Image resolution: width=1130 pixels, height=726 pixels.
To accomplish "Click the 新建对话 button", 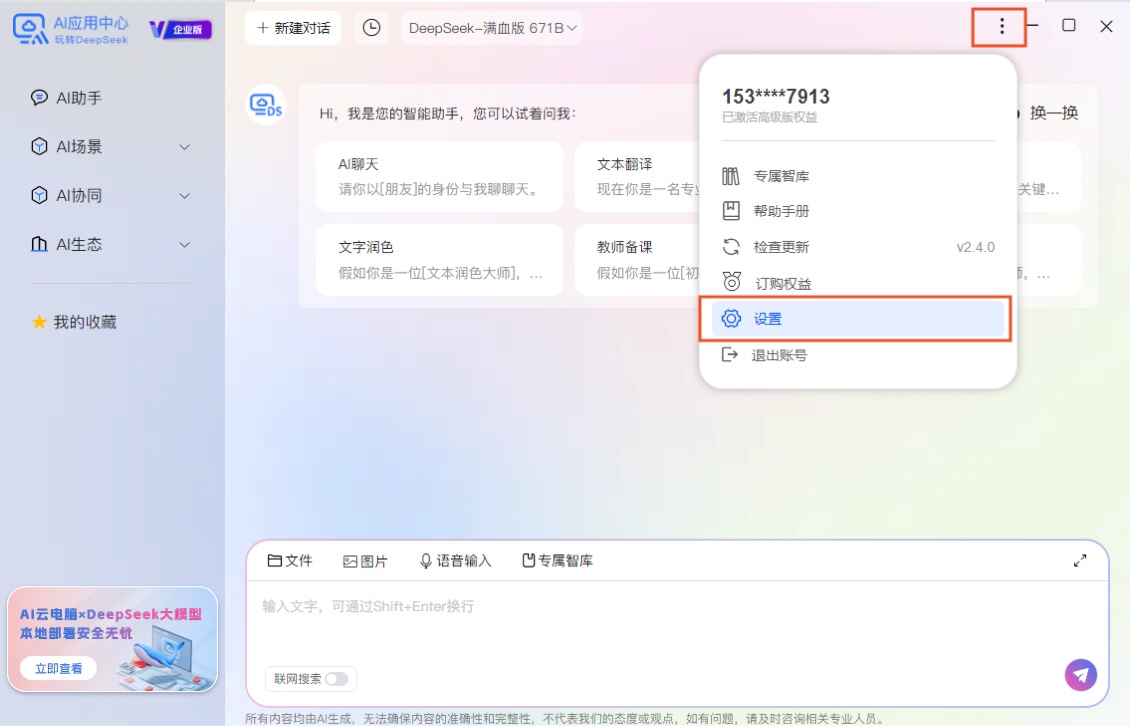I will click(x=293, y=28).
